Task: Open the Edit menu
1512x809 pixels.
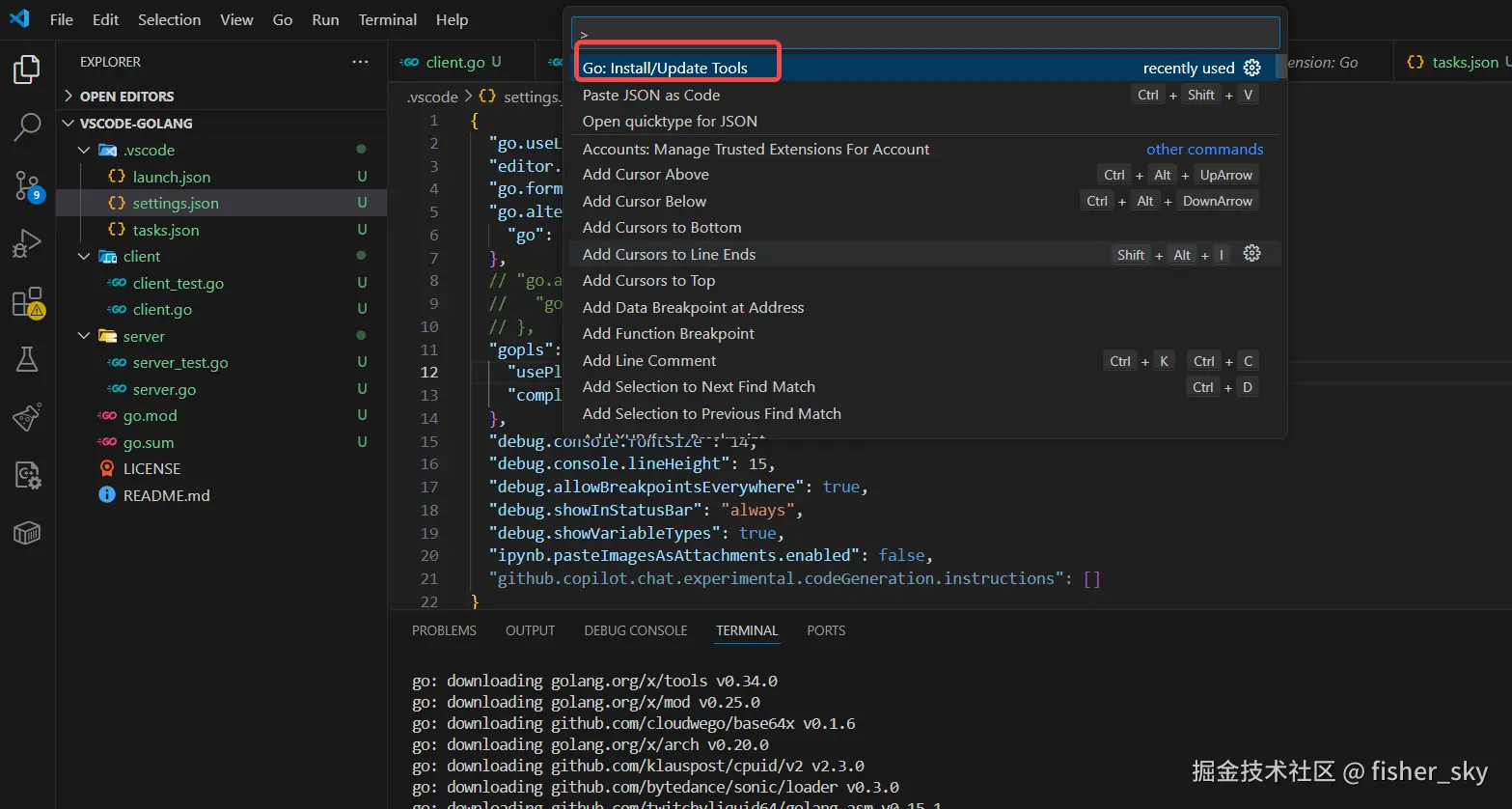Action: (106, 19)
